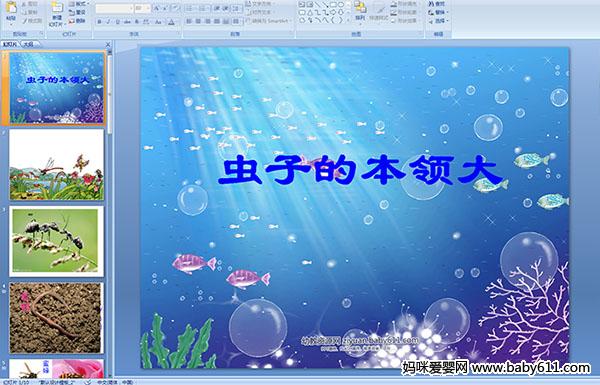Select the Rectangle shape in shapes gallery
Image resolution: width=600 pixels, height=385 pixels.
coord(333,4)
